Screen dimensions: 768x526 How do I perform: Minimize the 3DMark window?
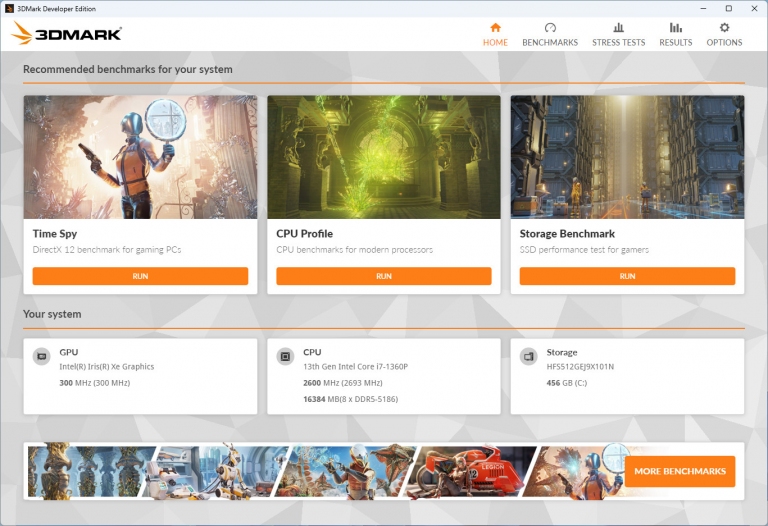pyautogui.click(x=703, y=8)
